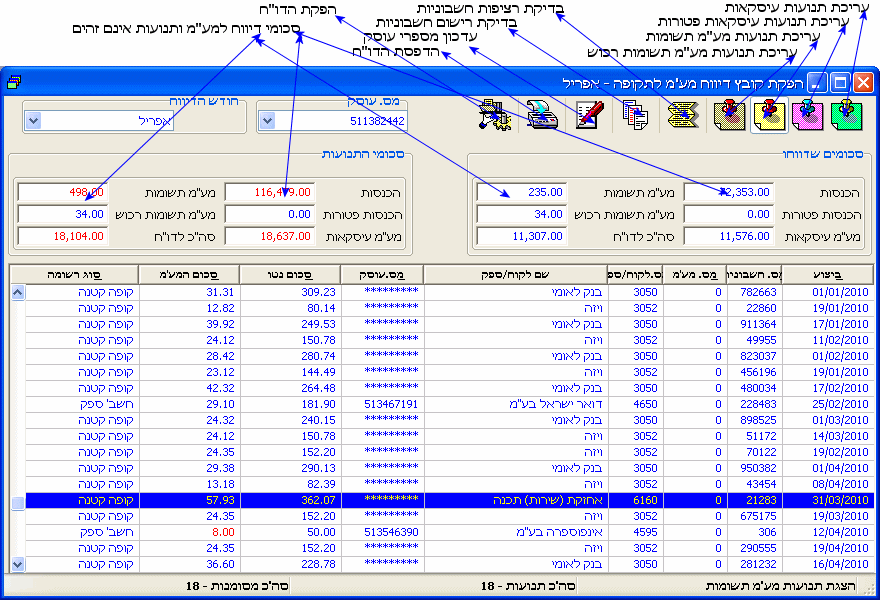Click status bar text הצגת תנועות מע"מ תשומות
This screenshot has height=600, width=880.
781,586
